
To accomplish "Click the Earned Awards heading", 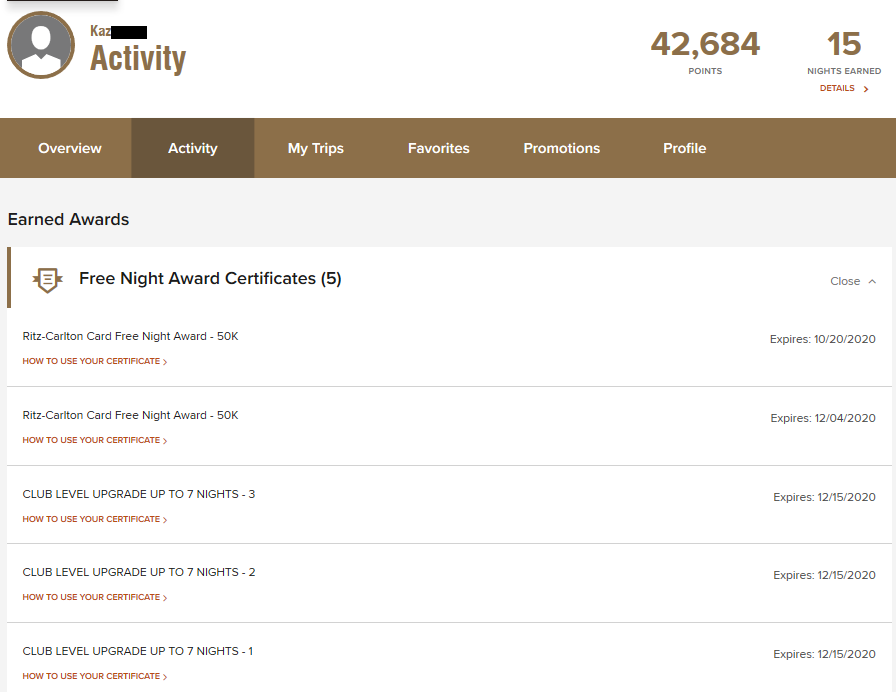I will point(69,219).
